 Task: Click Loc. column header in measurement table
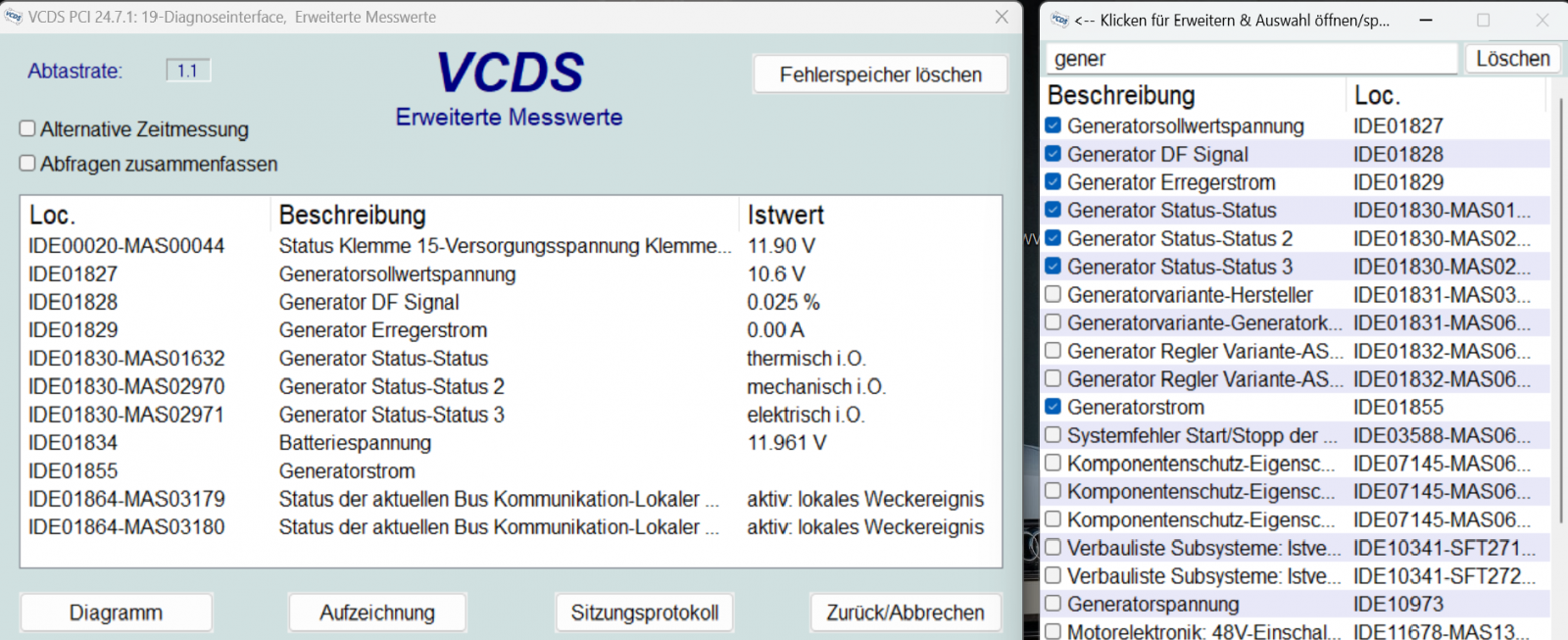(x=52, y=215)
